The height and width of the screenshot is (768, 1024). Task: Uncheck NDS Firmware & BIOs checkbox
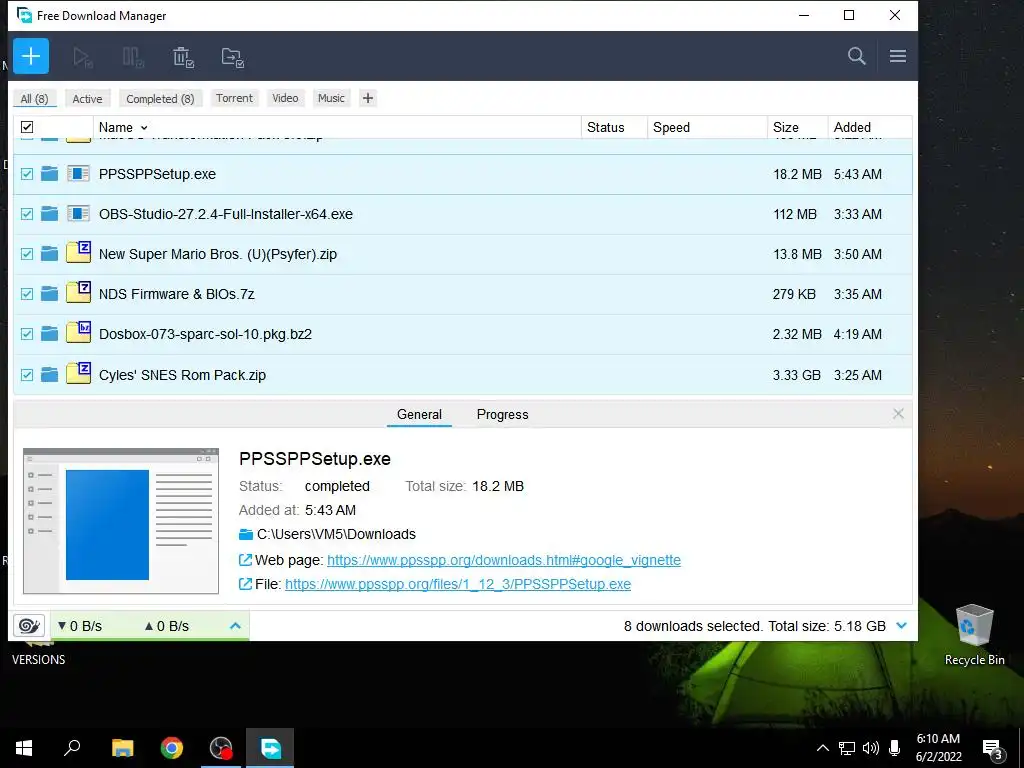click(x=27, y=294)
